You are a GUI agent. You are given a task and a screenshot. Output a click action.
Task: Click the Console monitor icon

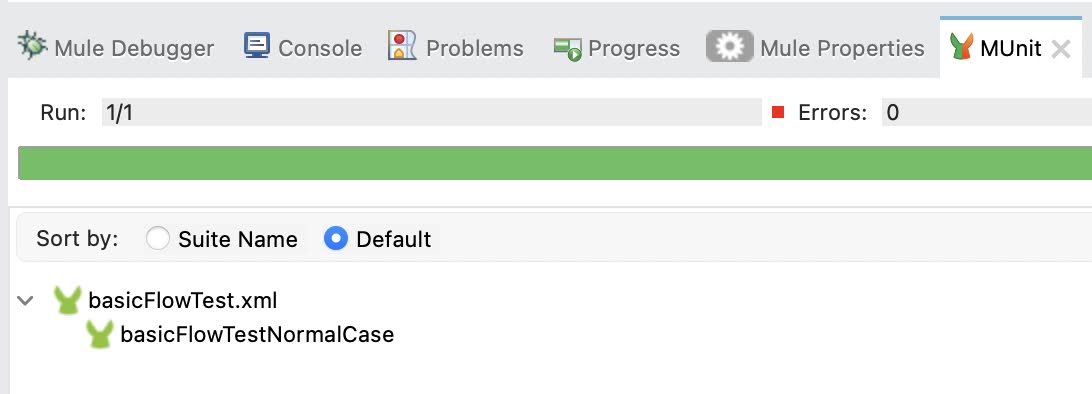click(256, 47)
